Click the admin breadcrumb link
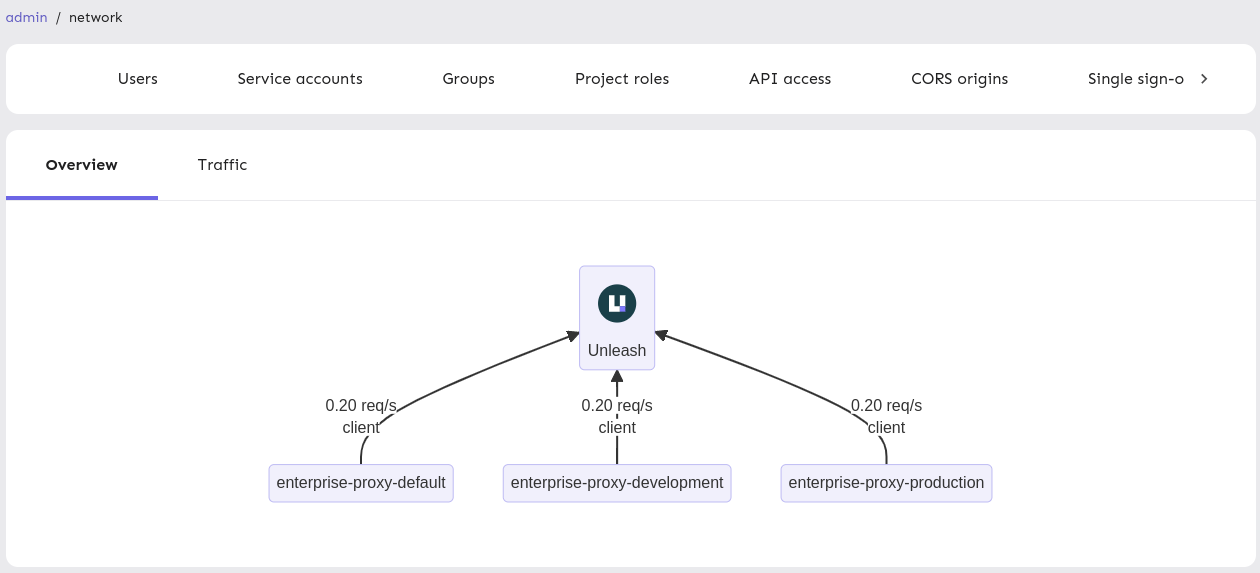The width and height of the screenshot is (1260, 573). pos(27,17)
